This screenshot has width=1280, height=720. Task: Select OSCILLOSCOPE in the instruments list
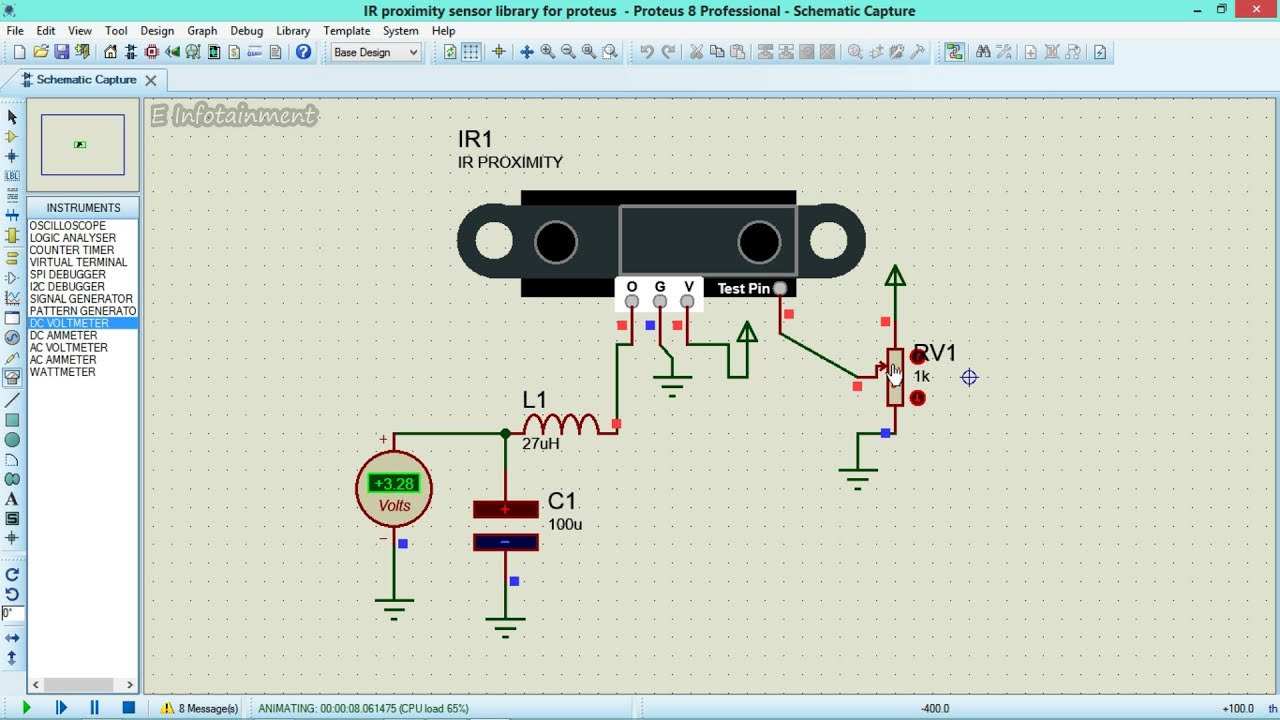tap(67, 226)
